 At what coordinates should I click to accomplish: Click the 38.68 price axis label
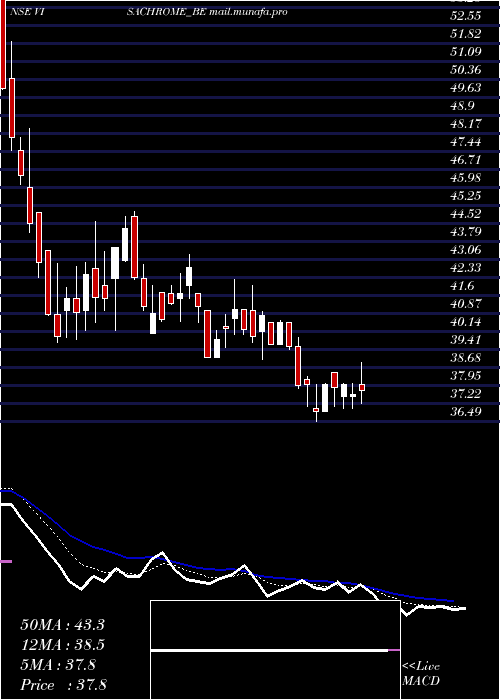tap(464, 358)
